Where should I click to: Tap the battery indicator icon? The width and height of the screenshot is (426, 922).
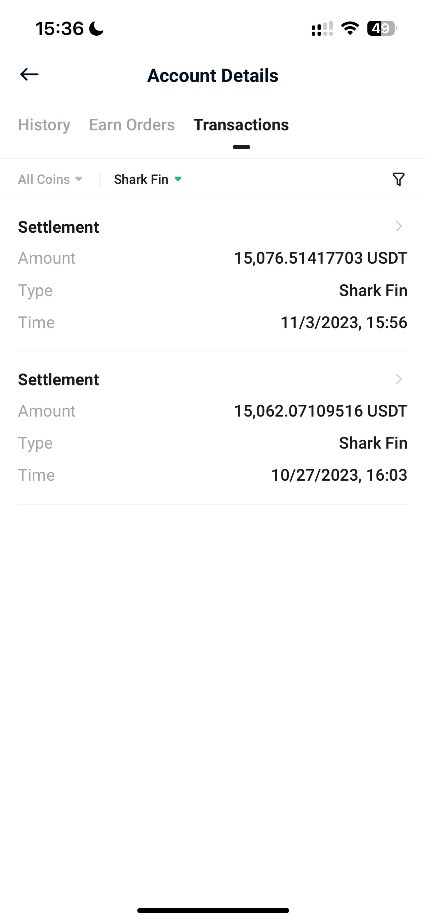tap(382, 28)
